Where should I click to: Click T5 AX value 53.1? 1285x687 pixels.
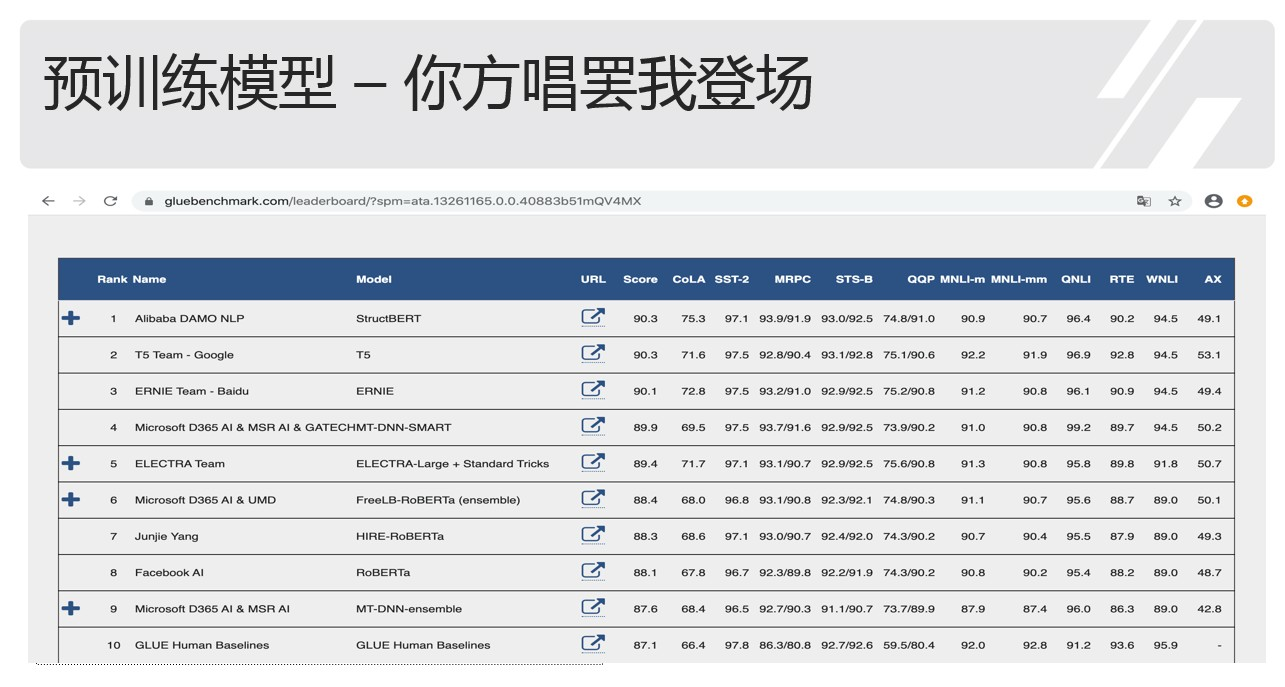[x=1209, y=355]
